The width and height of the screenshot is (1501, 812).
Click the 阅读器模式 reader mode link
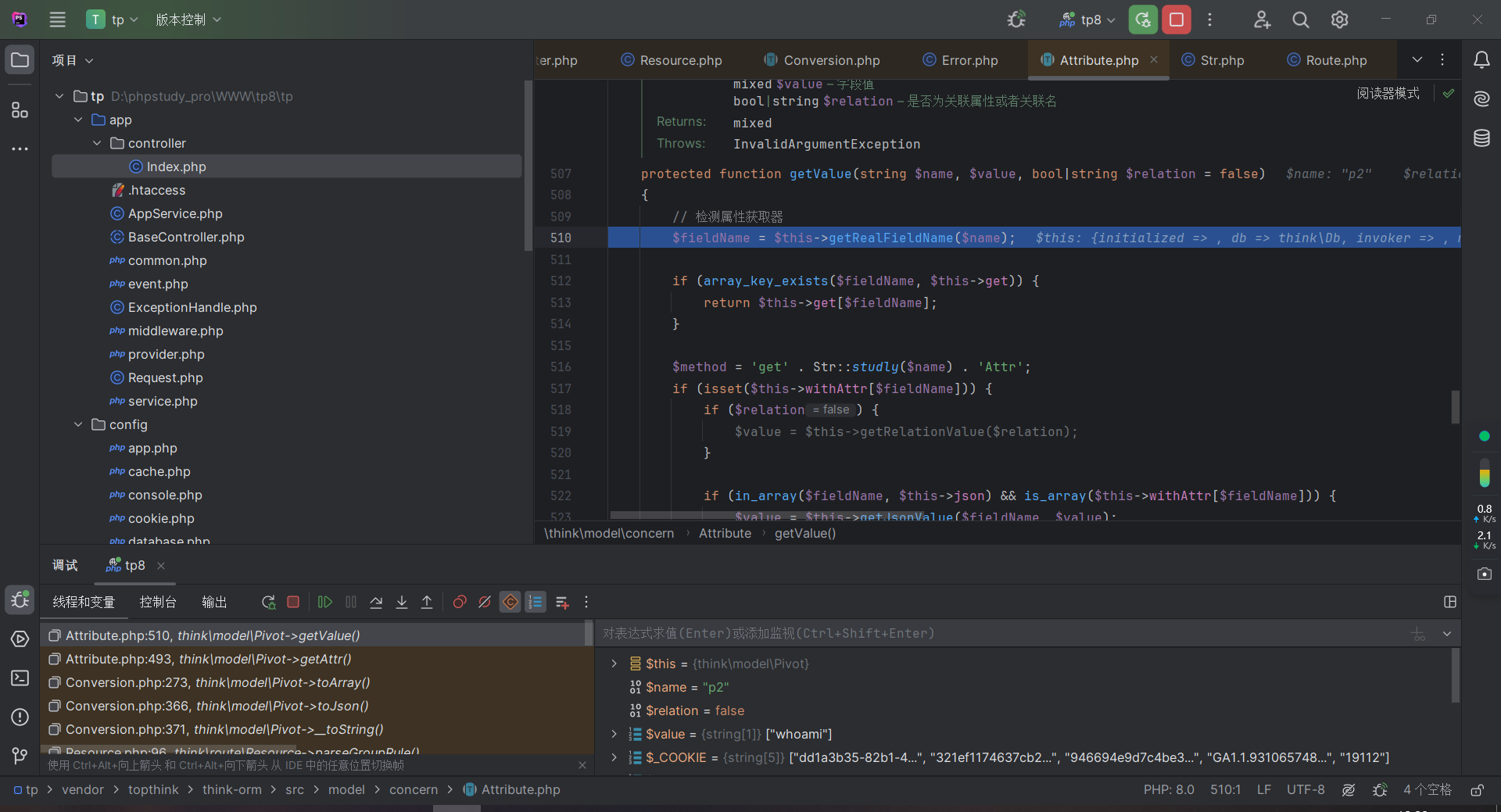[1388, 93]
